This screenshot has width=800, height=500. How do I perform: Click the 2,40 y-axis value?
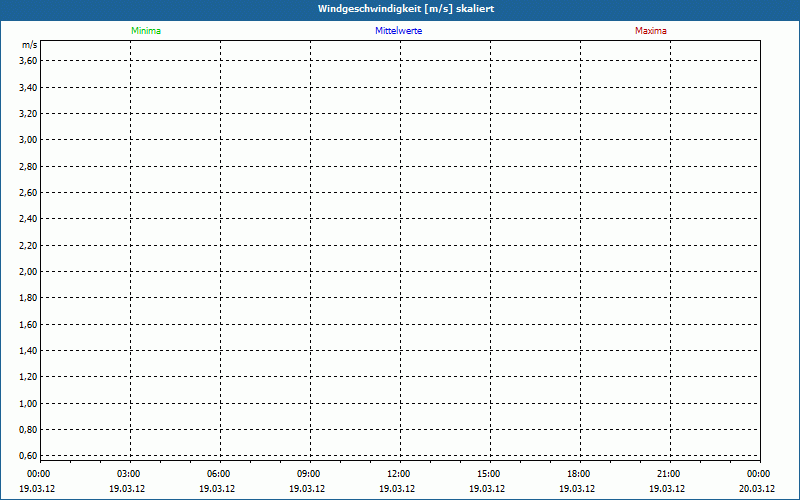[28, 219]
